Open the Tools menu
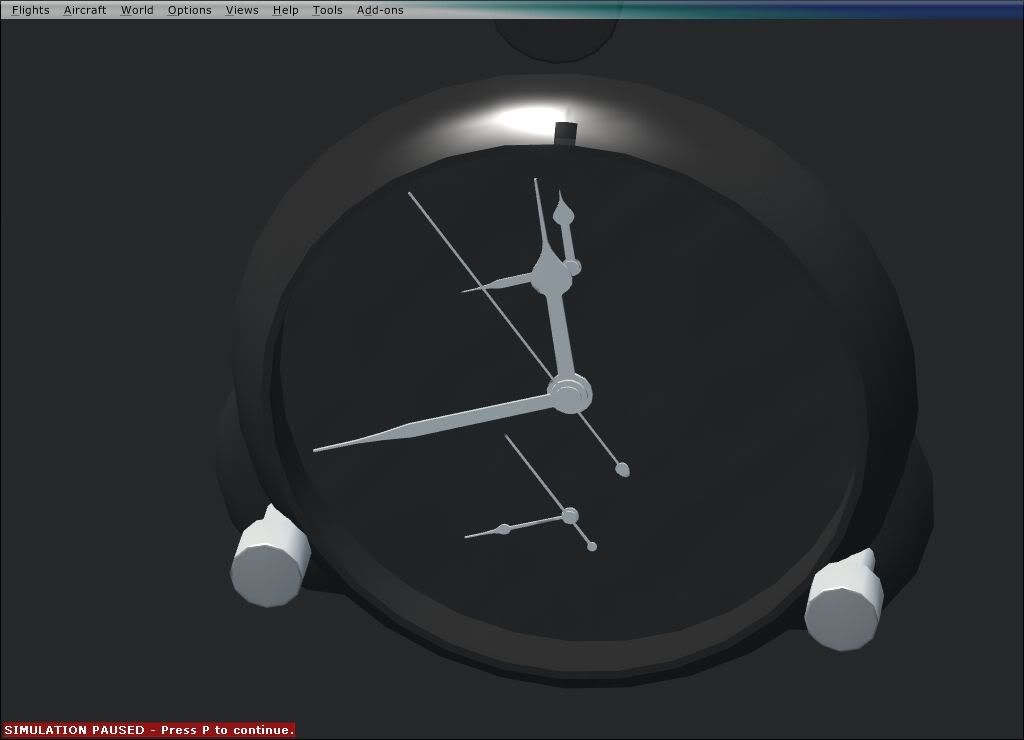Image resolution: width=1024 pixels, height=740 pixels. pos(327,10)
